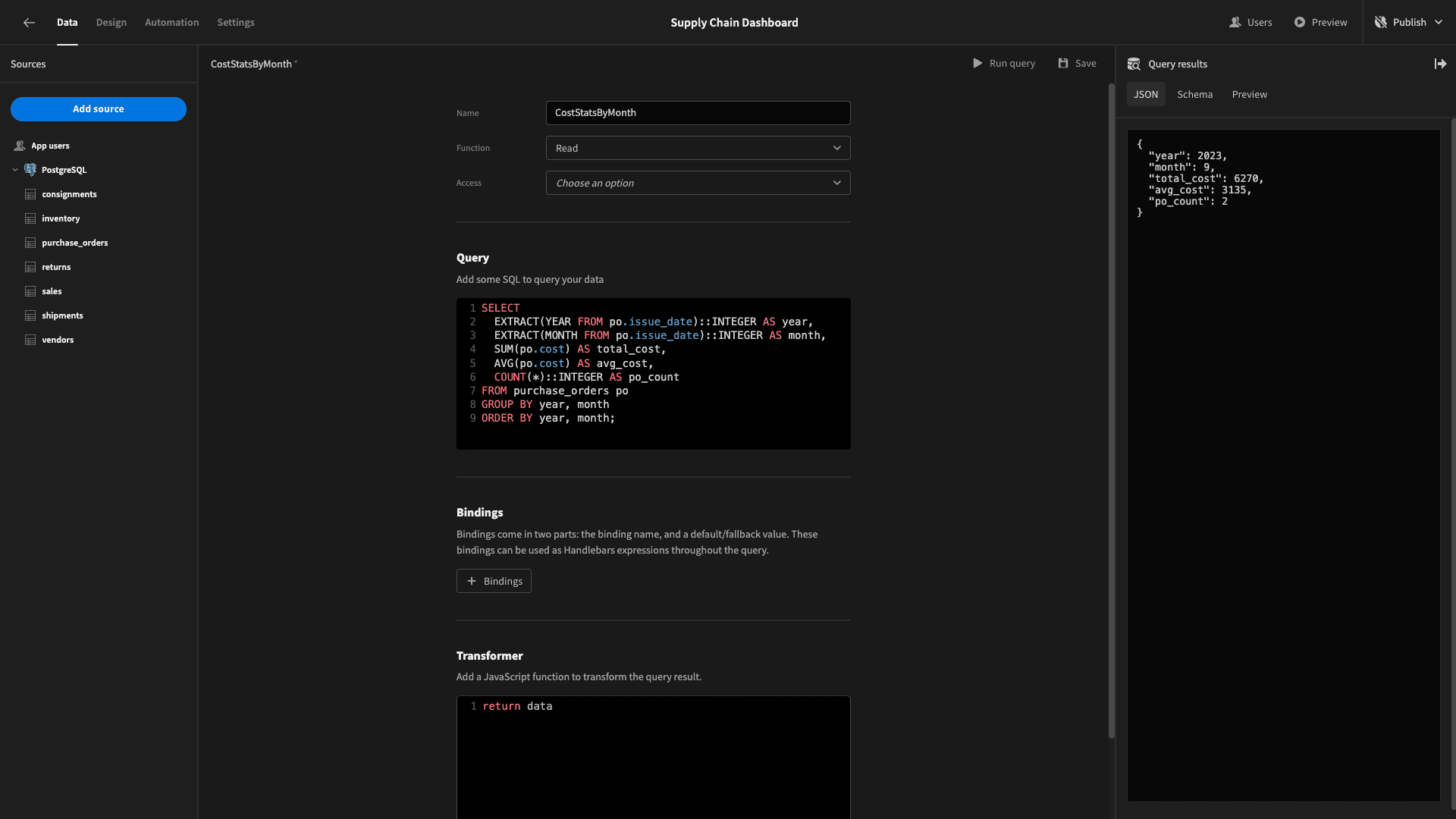
Task: Click the inventory table icon
Action: [x=30, y=219]
